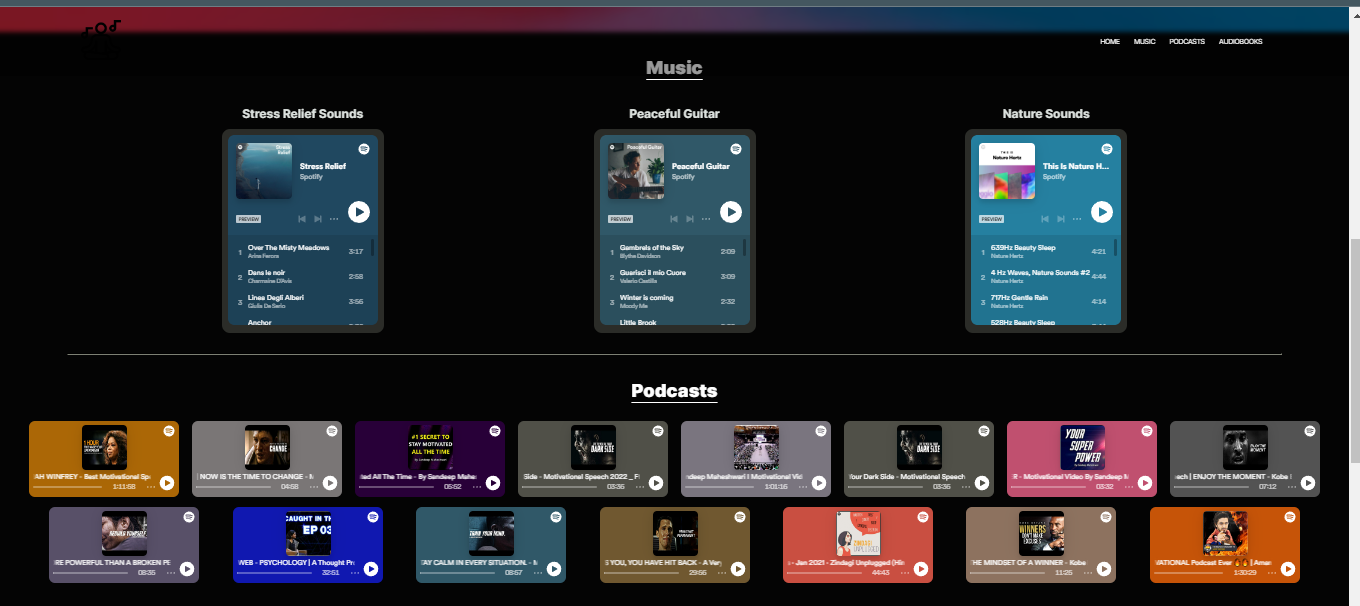Image resolution: width=1360 pixels, height=606 pixels.
Task: Open the MUSIC nav link
Action: pos(1144,42)
